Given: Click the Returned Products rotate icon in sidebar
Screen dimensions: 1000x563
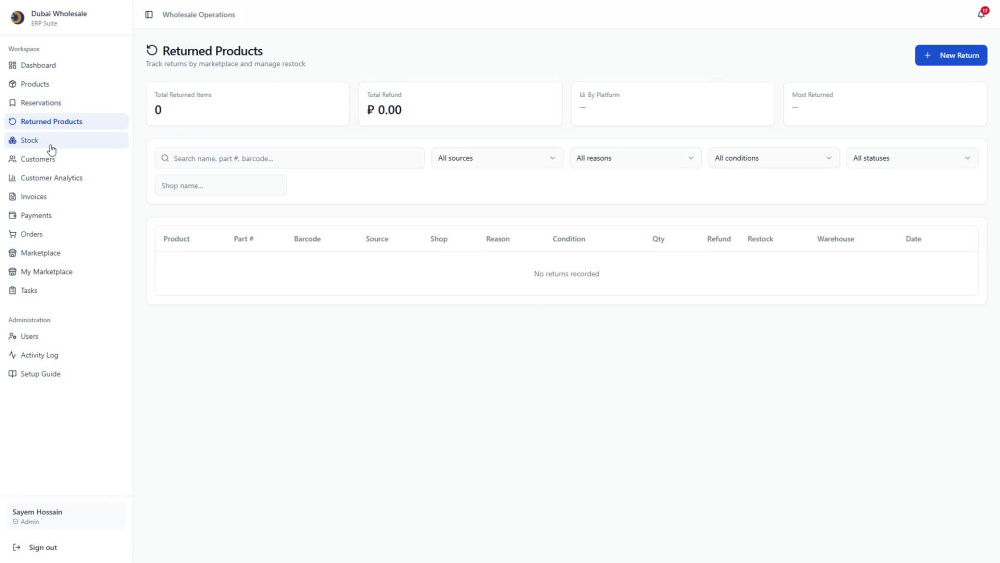Looking at the screenshot, I should [12, 121].
